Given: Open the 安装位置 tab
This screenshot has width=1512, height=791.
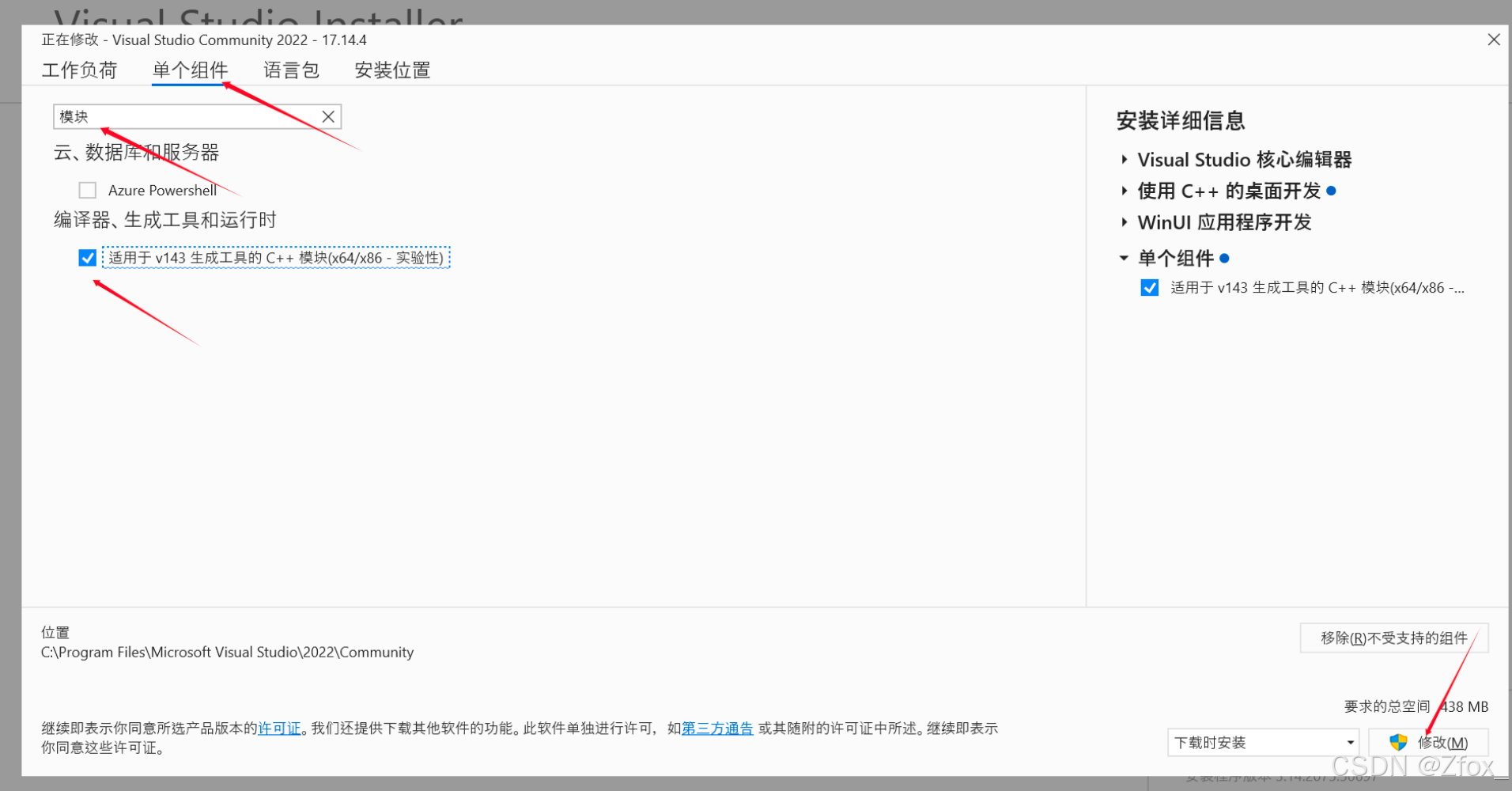Looking at the screenshot, I should pyautogui.click(x=392, y=70).
